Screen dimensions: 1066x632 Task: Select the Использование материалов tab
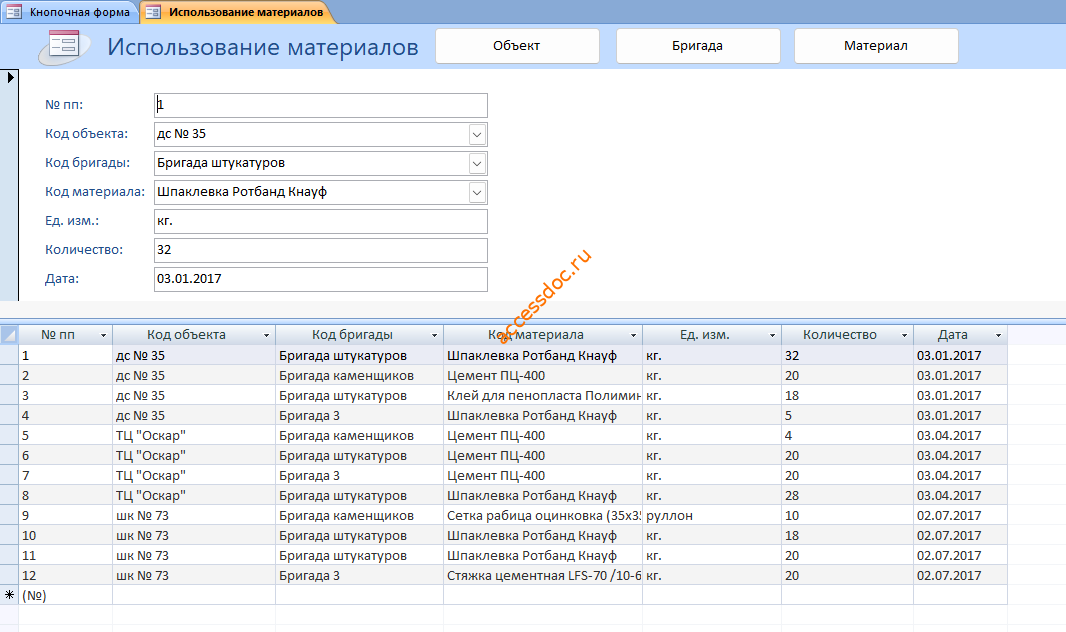(x=237, y=12)
